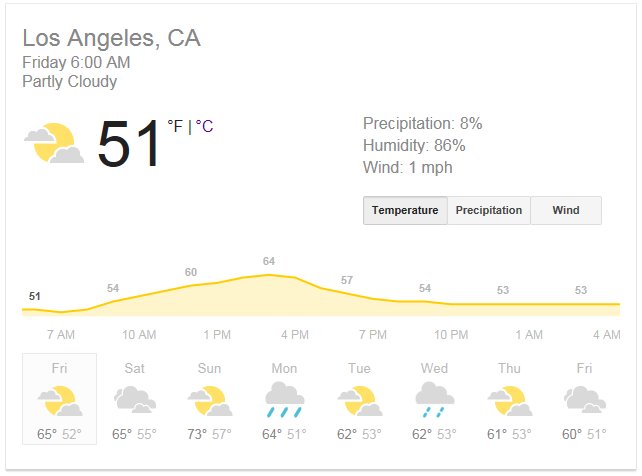
Task: Click the large partly cloudy current weather icon
Action: 54,143
